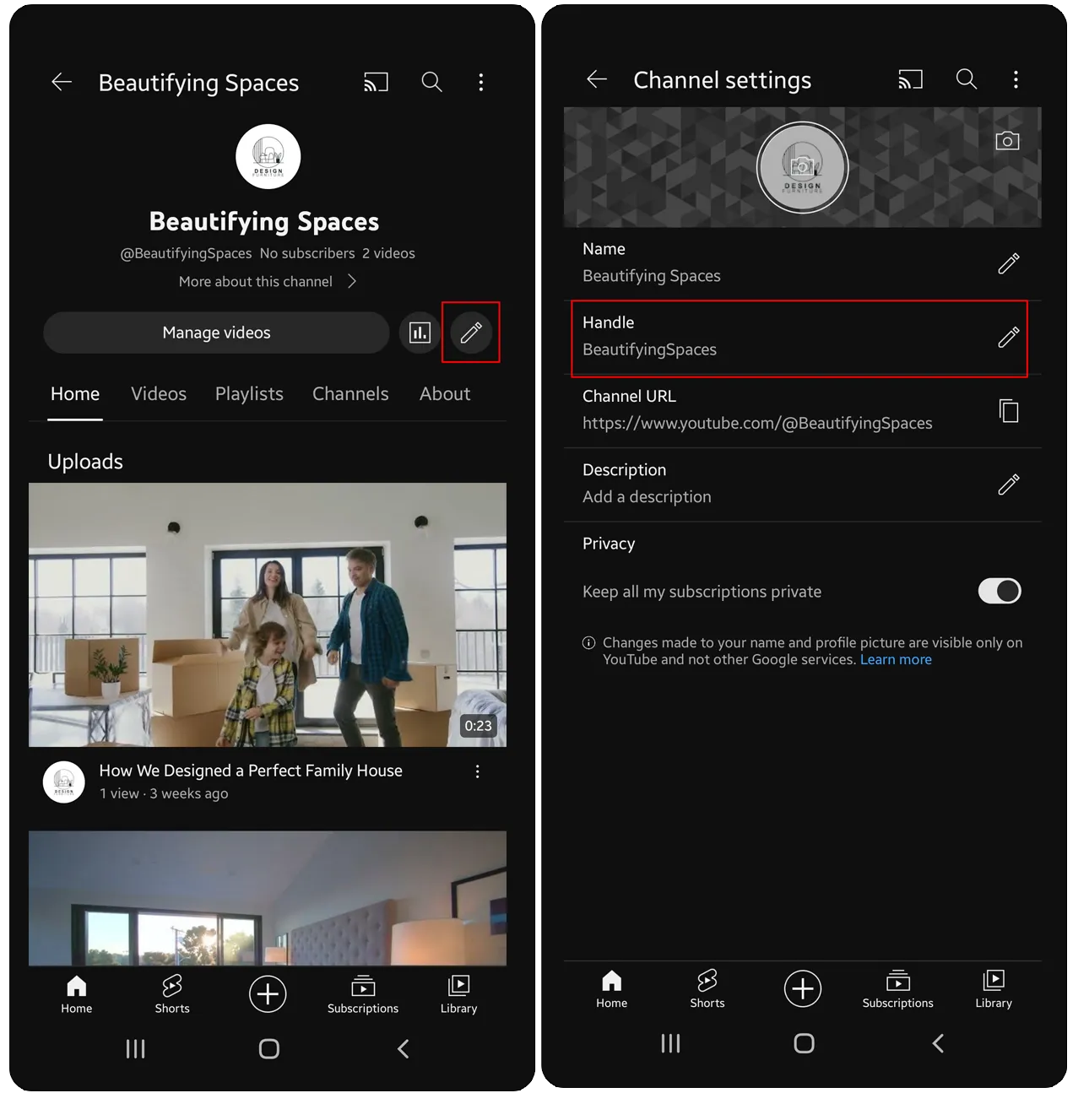
Task: Copy the Channel URL with the copy icon
Action: [x=1008, y=411]
